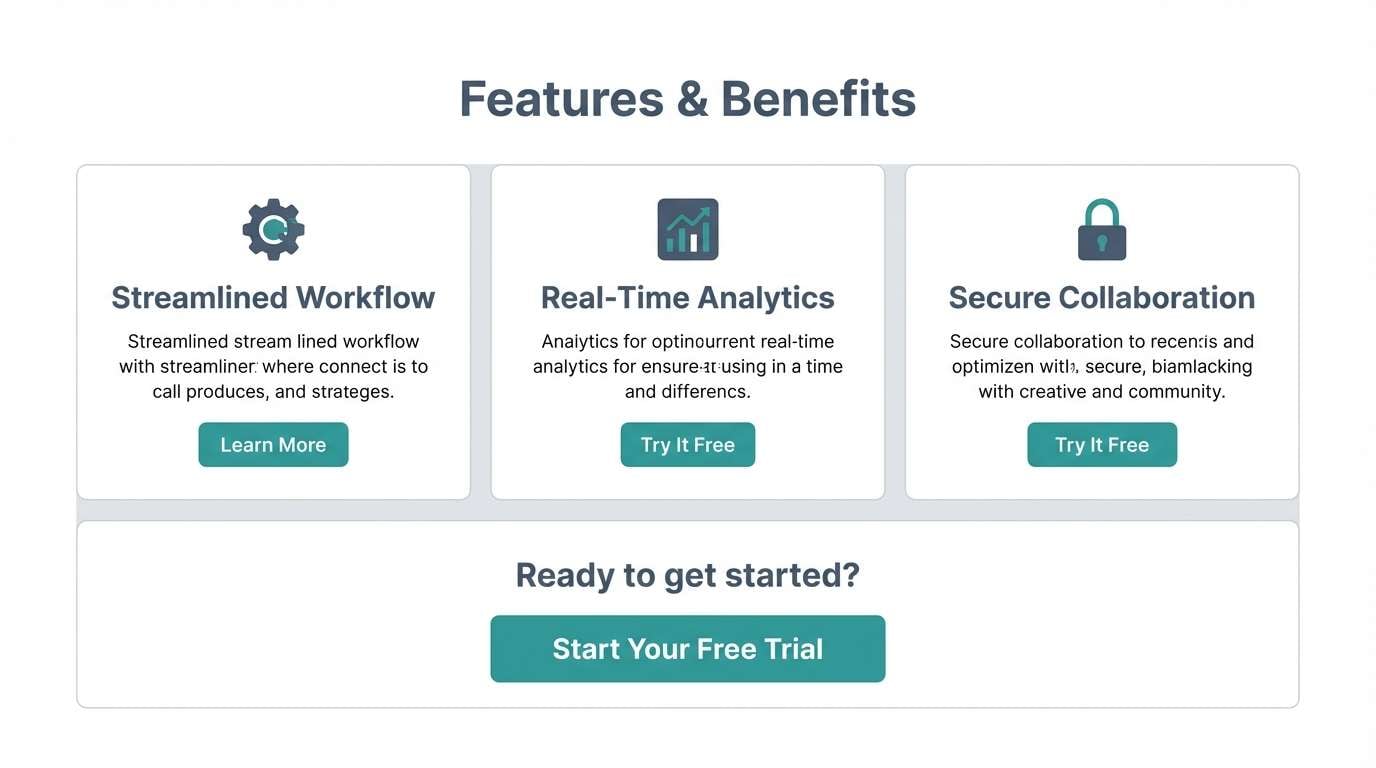Click the Features & Benefits page title
Viewport: 1376px width, 768px height.
687,99
